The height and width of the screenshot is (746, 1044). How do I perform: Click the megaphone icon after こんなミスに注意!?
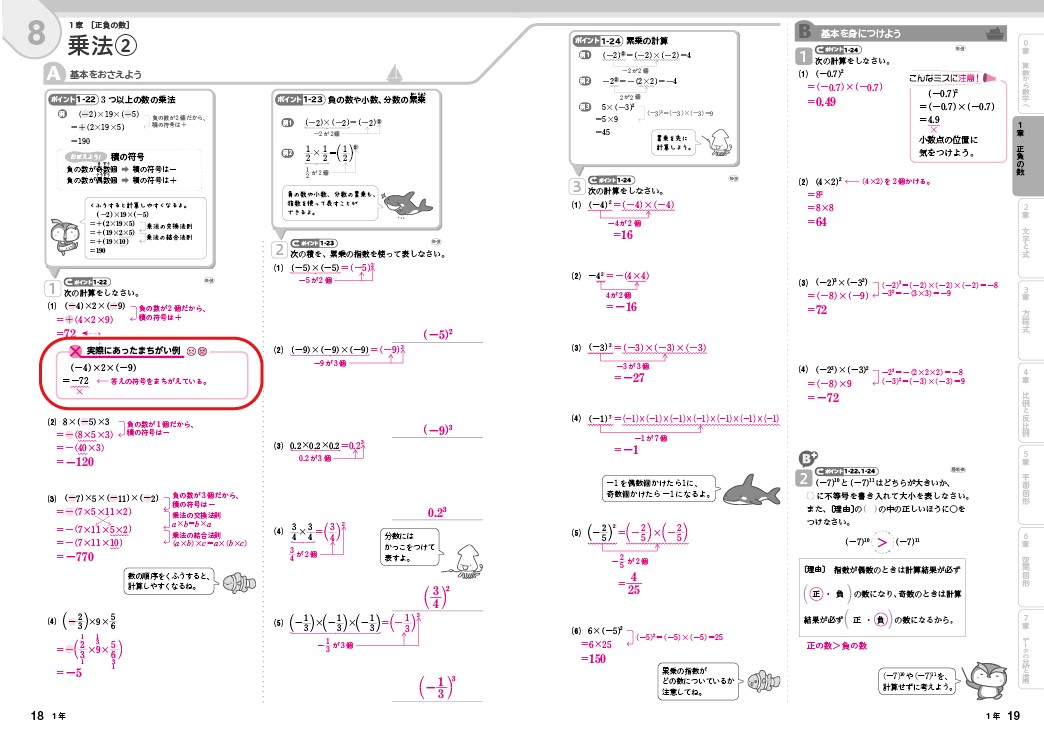989,78
